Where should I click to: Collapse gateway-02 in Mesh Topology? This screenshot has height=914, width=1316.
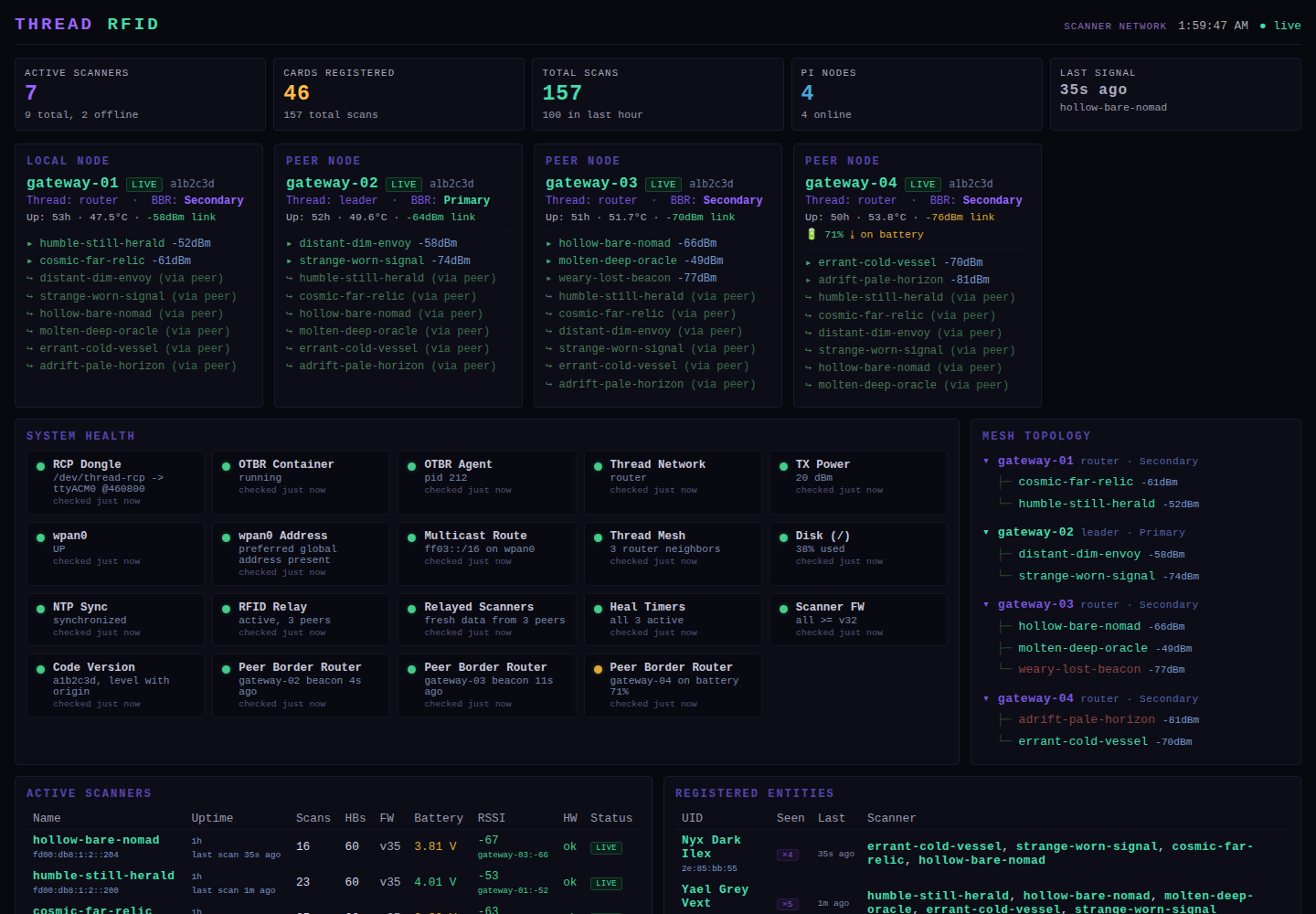986,533
